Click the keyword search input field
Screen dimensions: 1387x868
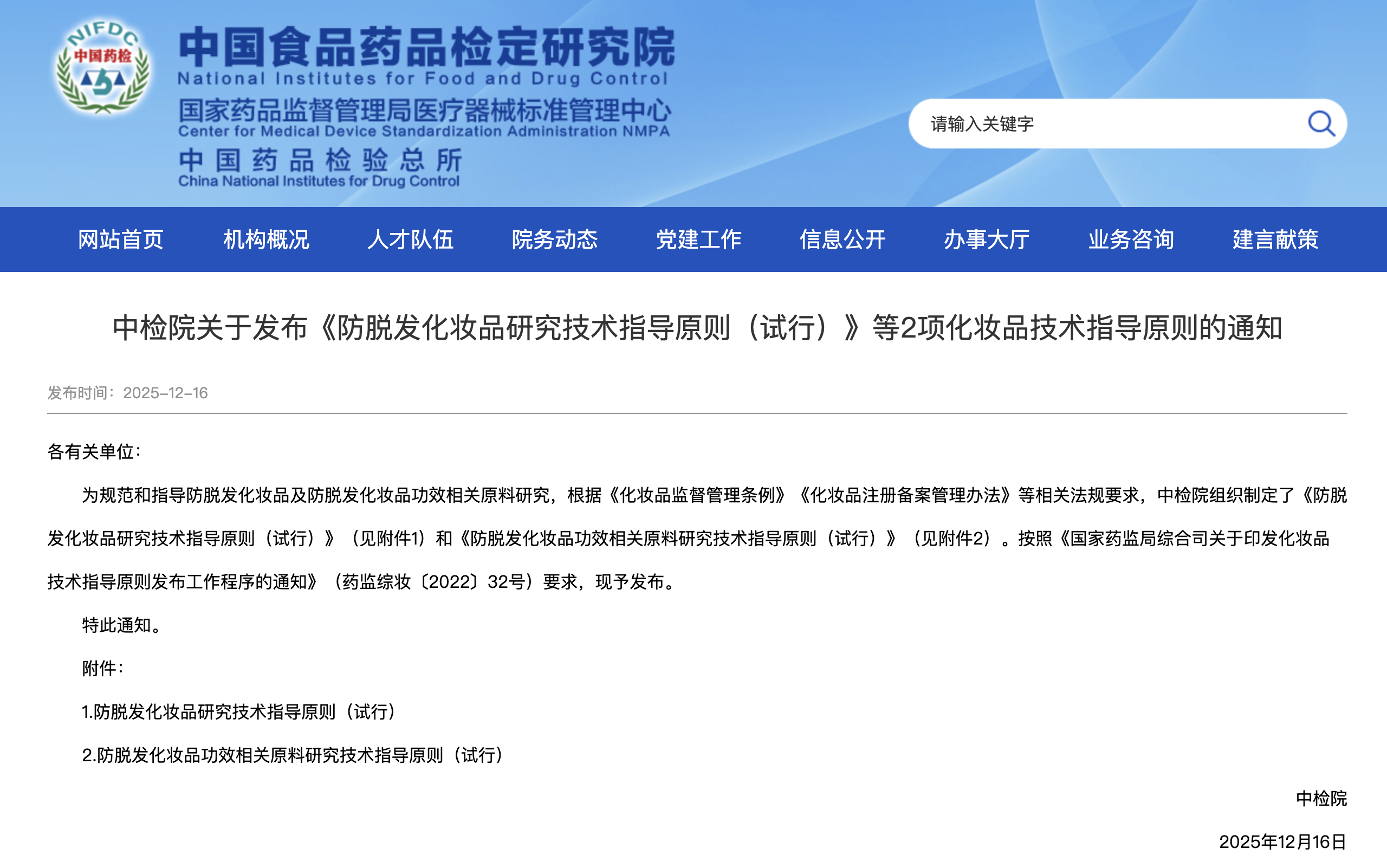[x=1108, y=124]
